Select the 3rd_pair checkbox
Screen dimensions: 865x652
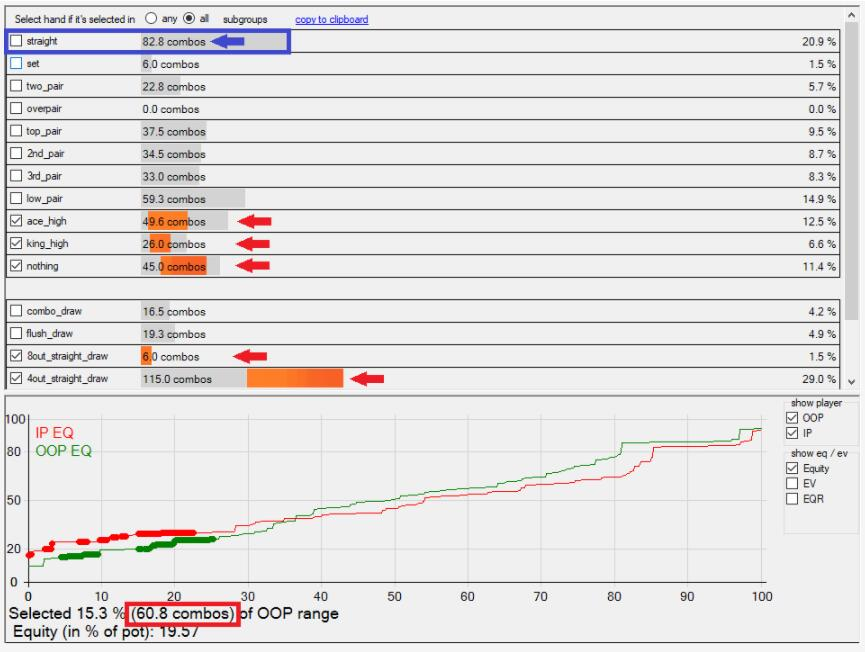tap(16, 176)
